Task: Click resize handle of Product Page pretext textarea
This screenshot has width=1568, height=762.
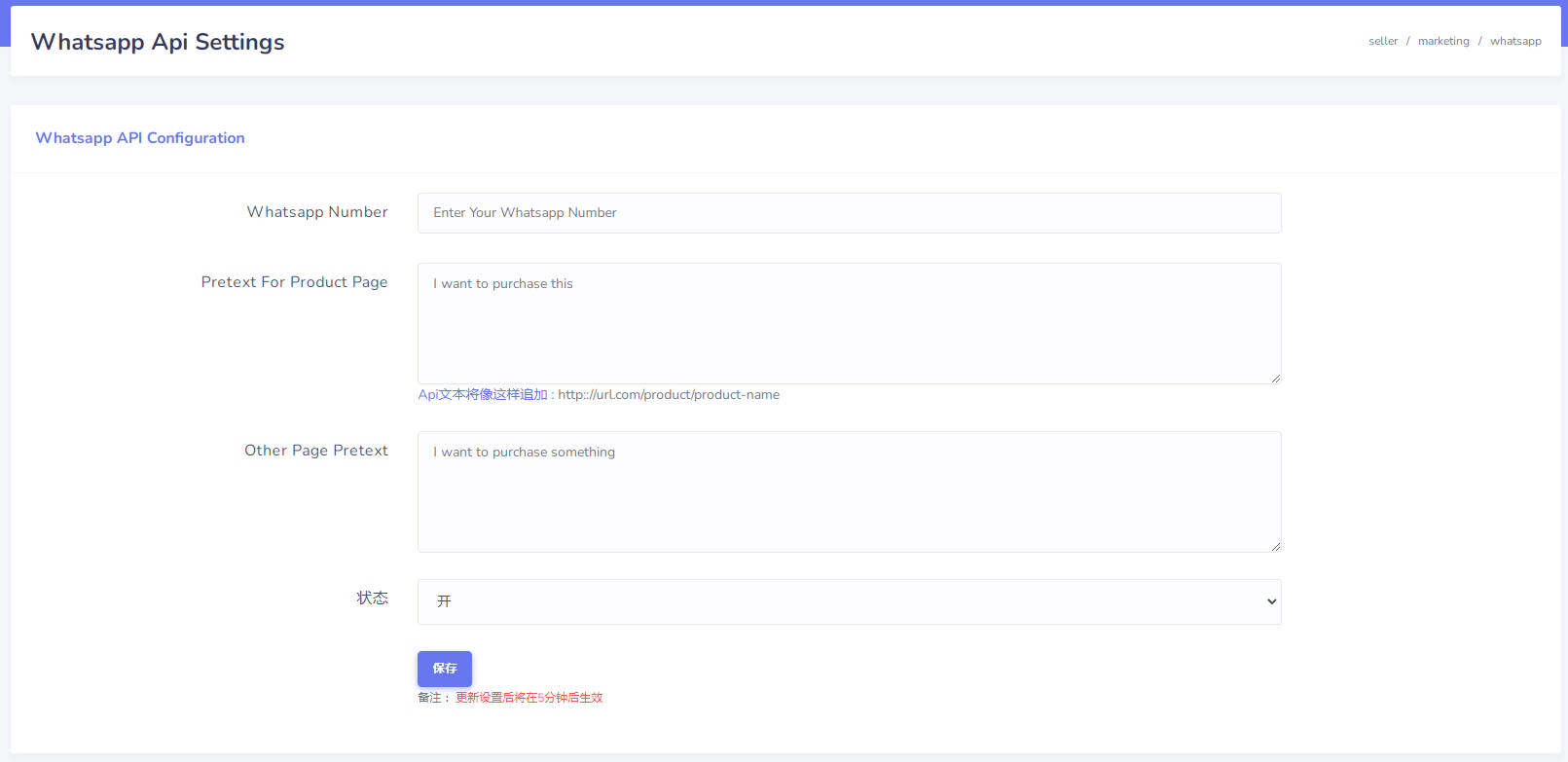Action: click(x=1275, y=378)
